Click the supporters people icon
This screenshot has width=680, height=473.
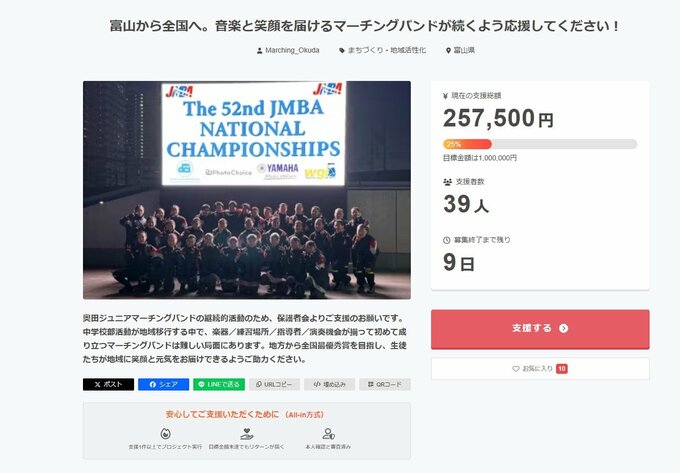(x=447, y=182)
